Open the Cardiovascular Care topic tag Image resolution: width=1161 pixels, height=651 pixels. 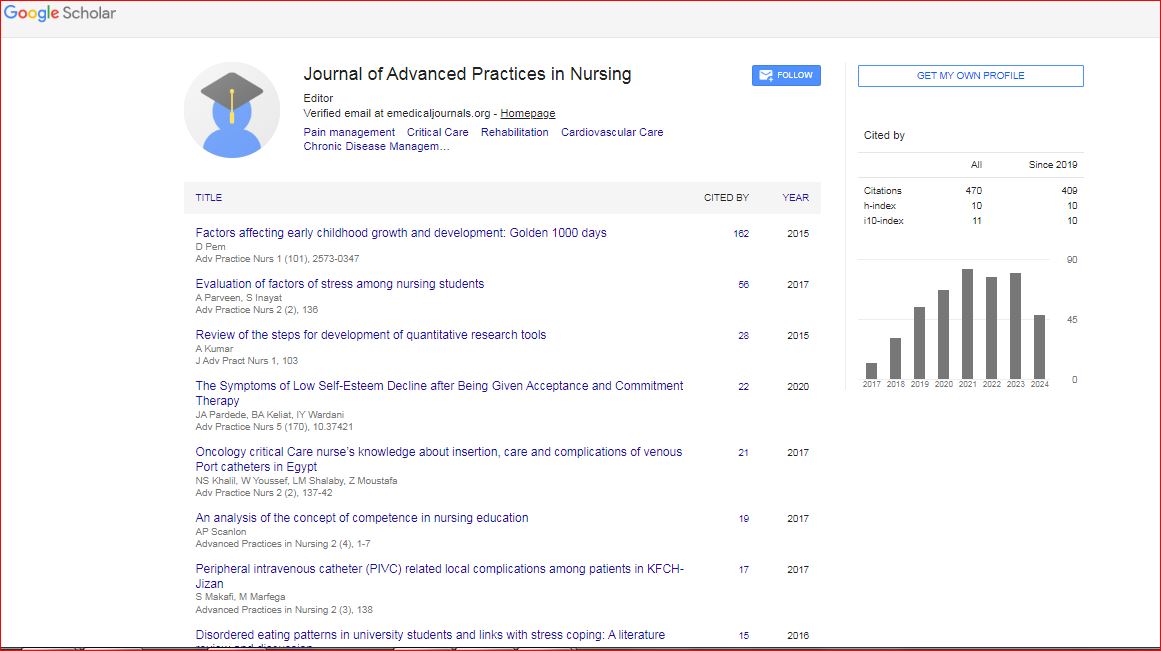tap(611, 132)
